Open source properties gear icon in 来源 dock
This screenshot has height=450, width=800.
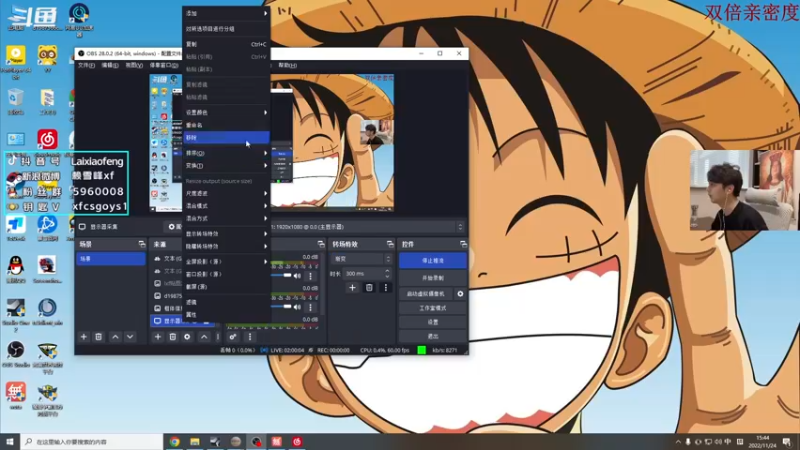point(187,337)
